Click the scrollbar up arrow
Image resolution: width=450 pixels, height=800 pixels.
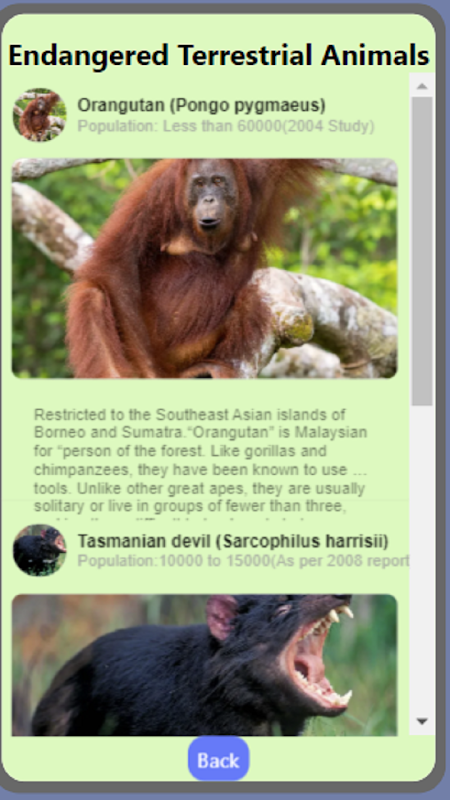[x=422, y=86]
